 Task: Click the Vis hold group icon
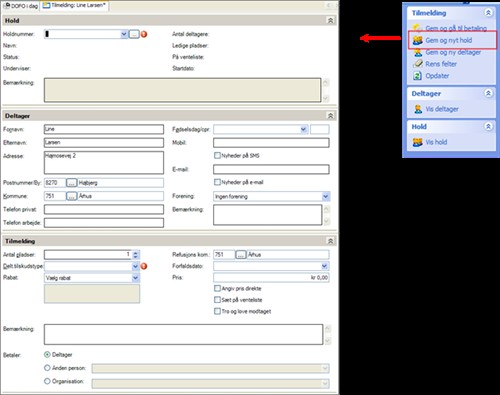(418, 142)
